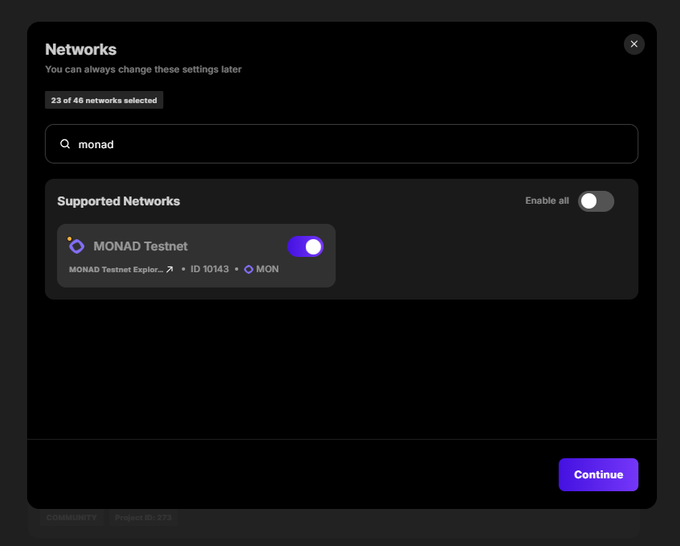
Task: Focus the network search field containing monad
Action: tap(341, 144)
